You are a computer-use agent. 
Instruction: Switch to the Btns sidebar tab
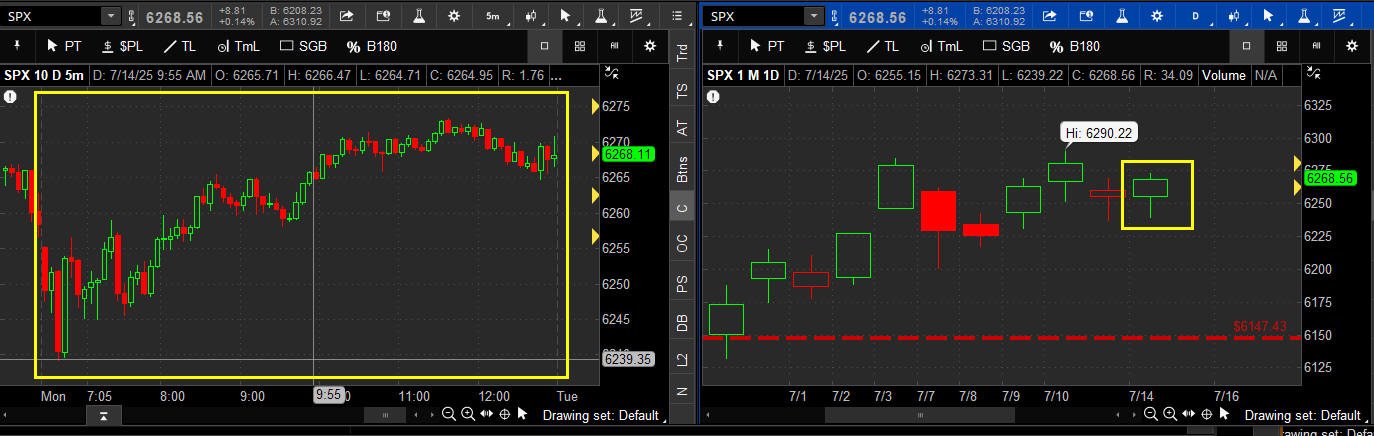click(x=682, y=169)
